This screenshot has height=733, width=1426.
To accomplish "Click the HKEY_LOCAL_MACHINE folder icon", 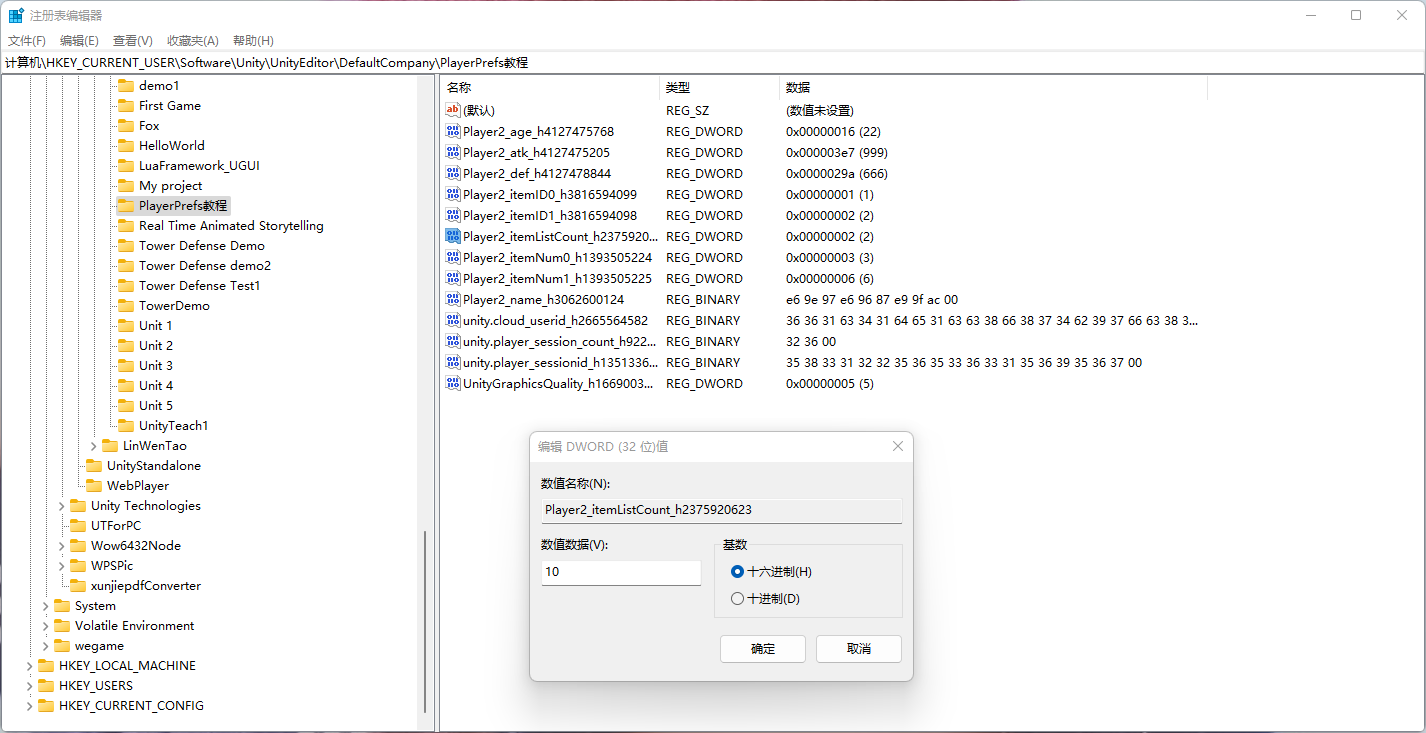I will (x=45, y=666).
